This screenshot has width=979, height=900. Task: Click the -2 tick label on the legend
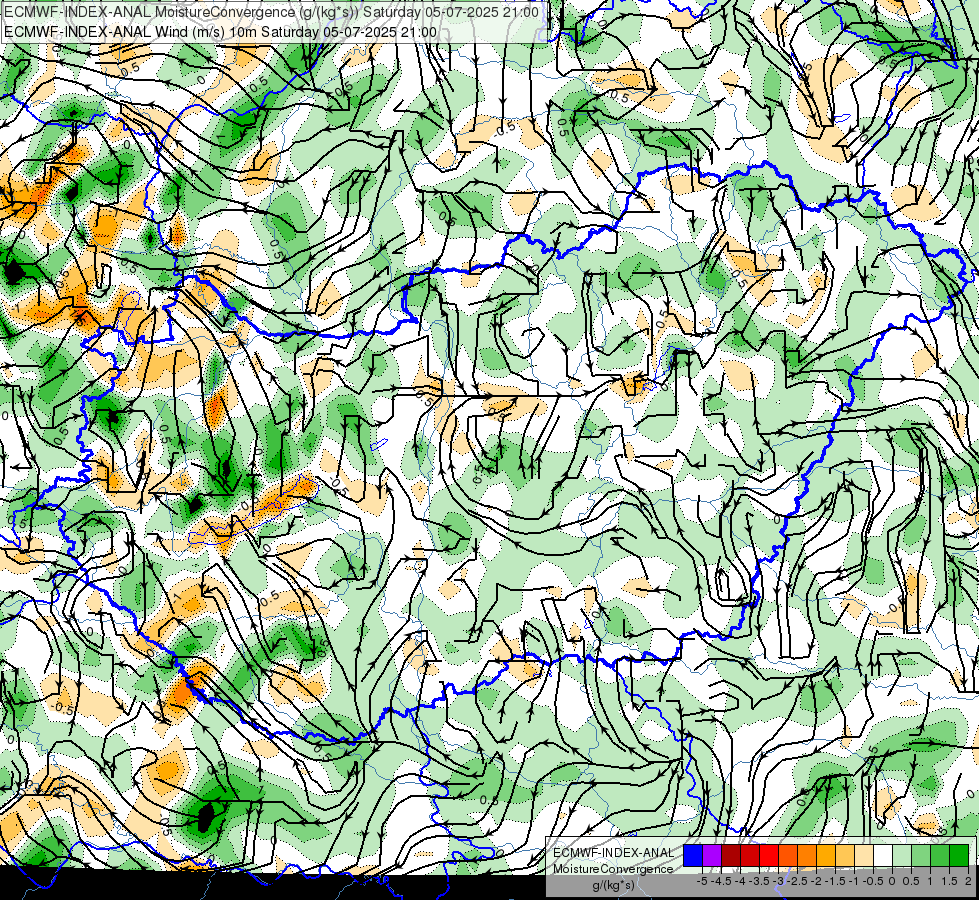click(x=816, y=881)
